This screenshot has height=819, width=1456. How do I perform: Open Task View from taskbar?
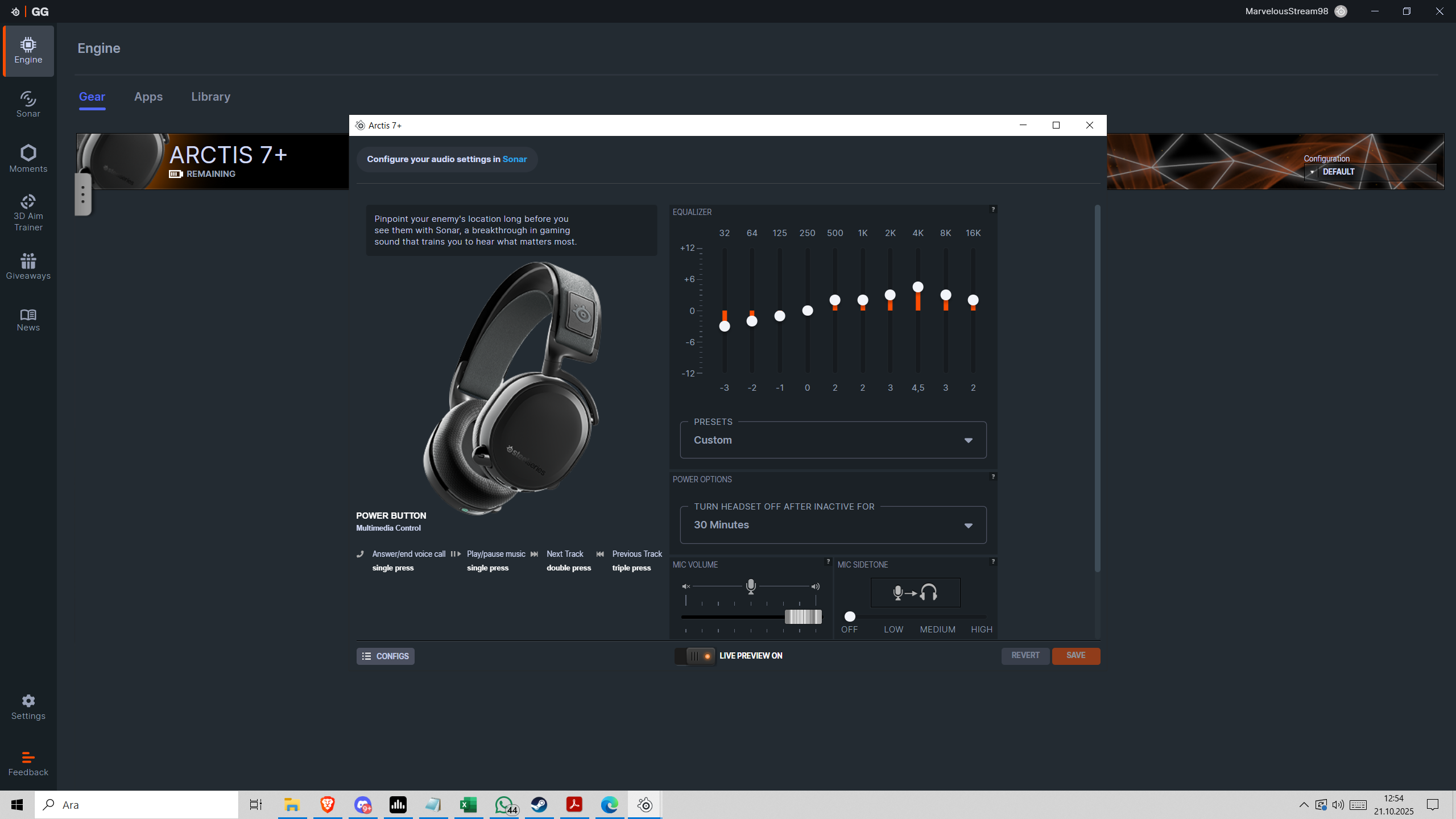[256, 805]
